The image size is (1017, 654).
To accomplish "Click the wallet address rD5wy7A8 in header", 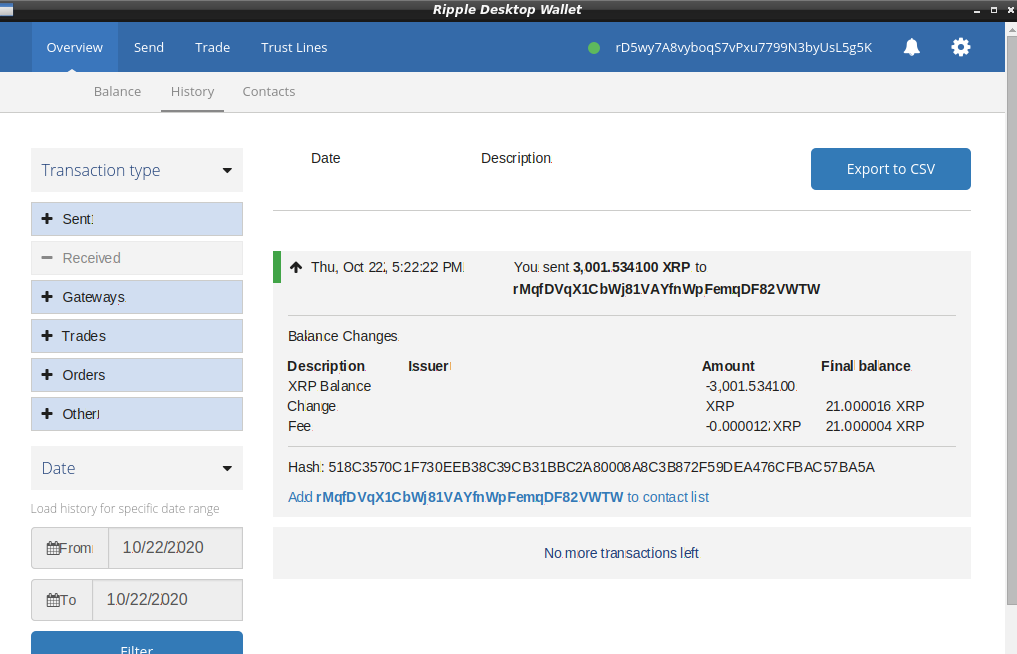I will pos(743,47).
